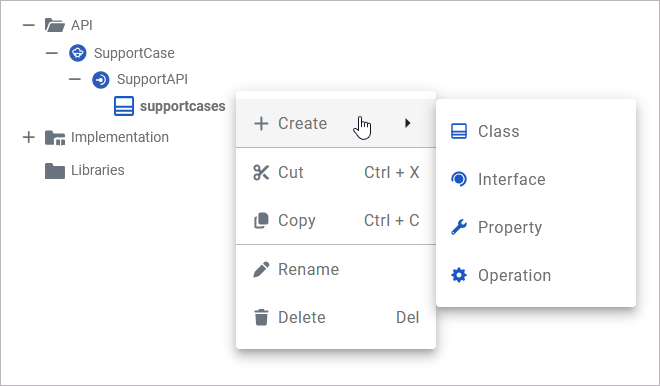This screenshot has height=386, width=660.
Task: Open the Create submenu arrow
Action: pyautogui.click(x=407, y=123)
